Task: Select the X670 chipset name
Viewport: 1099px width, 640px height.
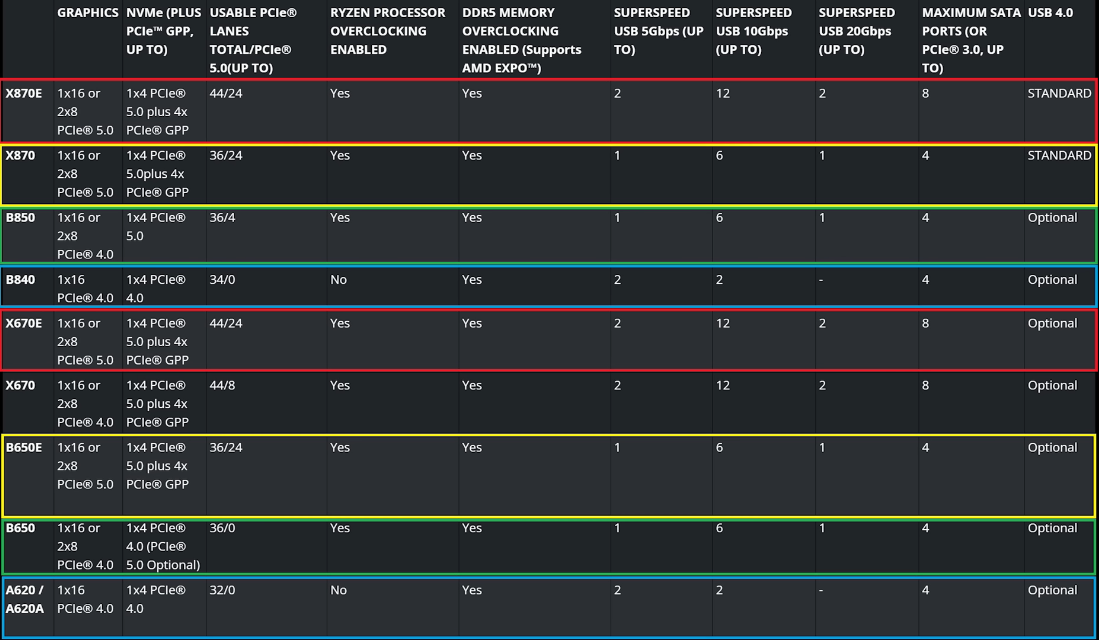Action: [20, 386]
